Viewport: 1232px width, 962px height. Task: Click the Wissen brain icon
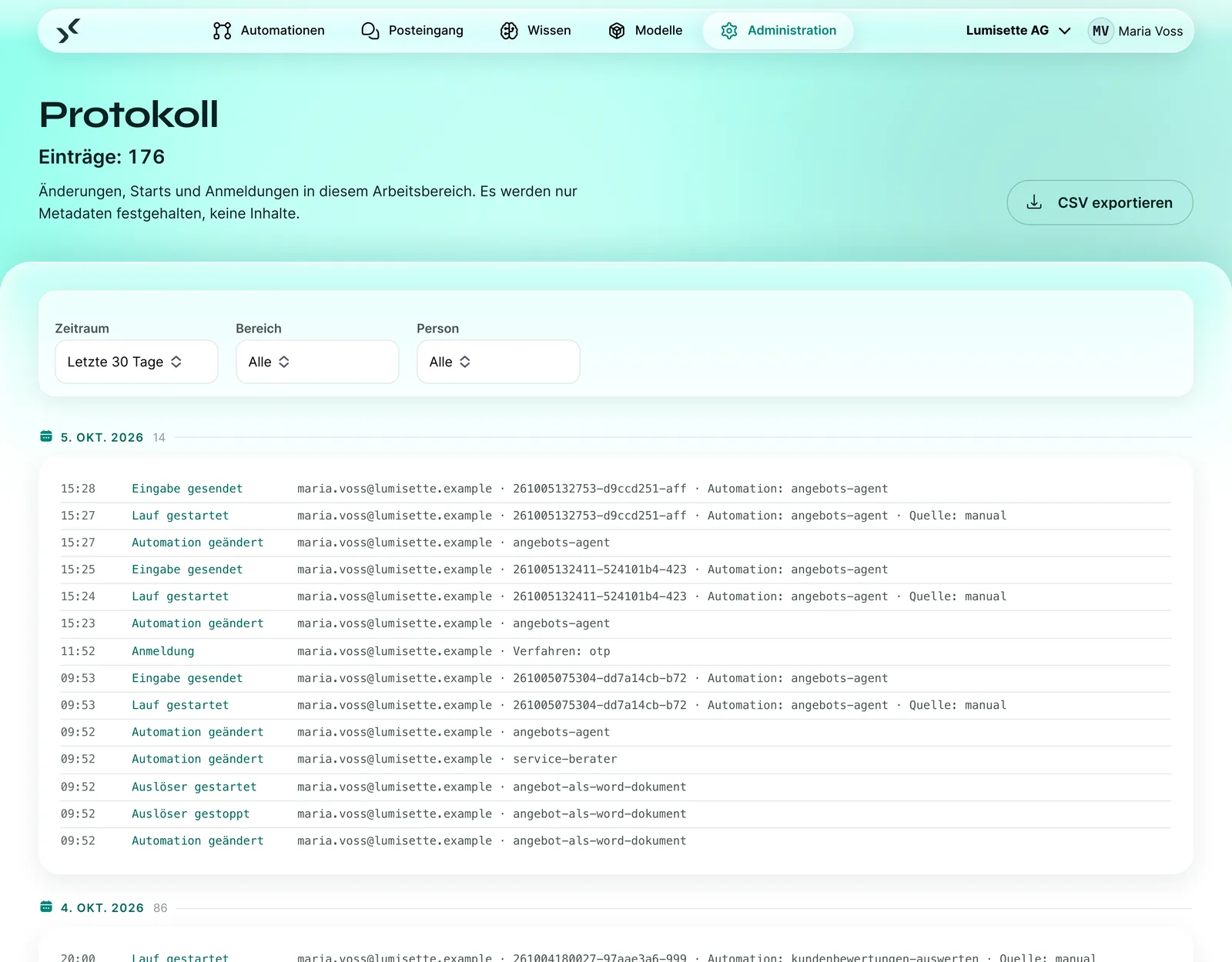(x=509, y=31)
